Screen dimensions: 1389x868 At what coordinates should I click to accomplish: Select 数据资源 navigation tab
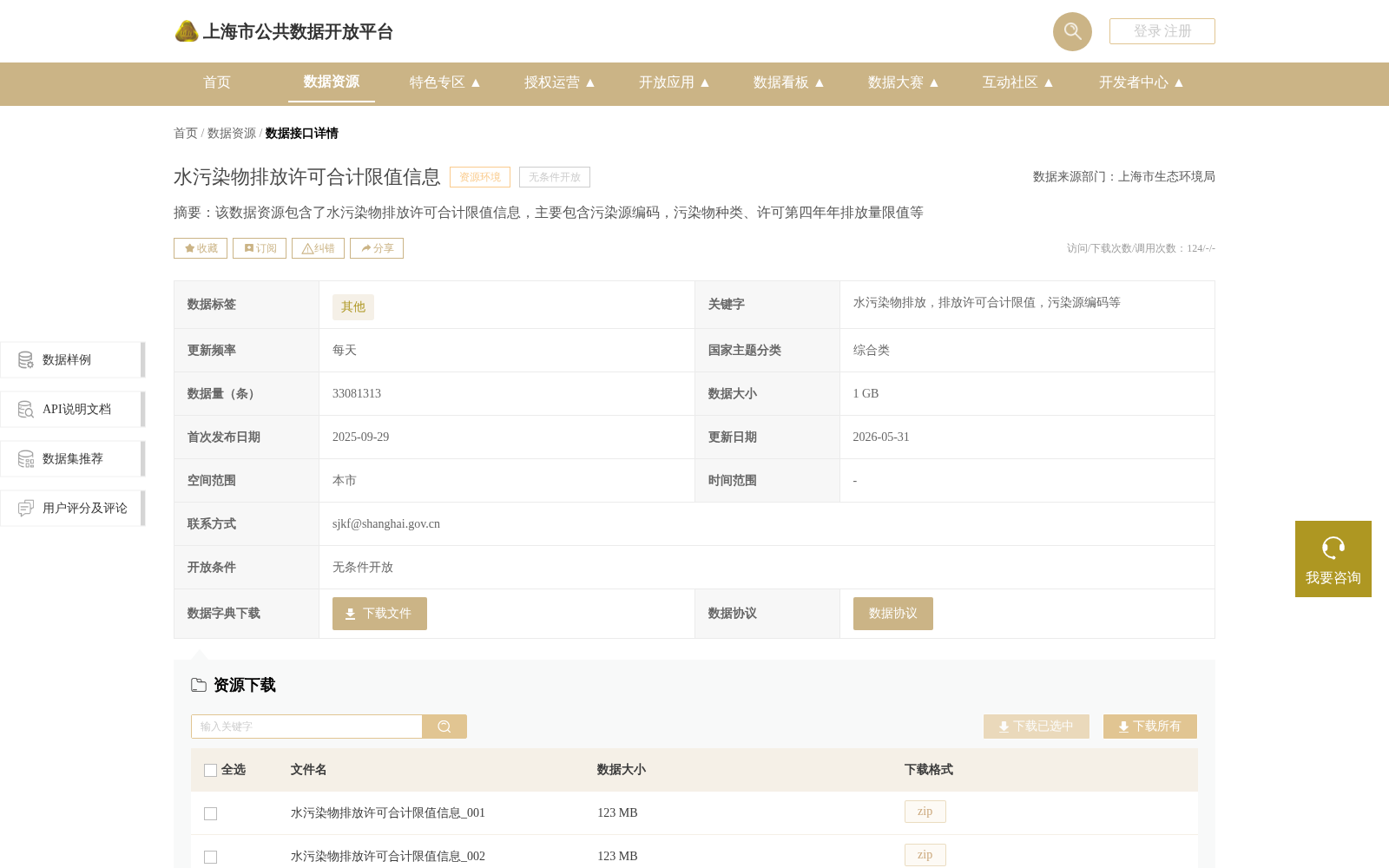332,82
